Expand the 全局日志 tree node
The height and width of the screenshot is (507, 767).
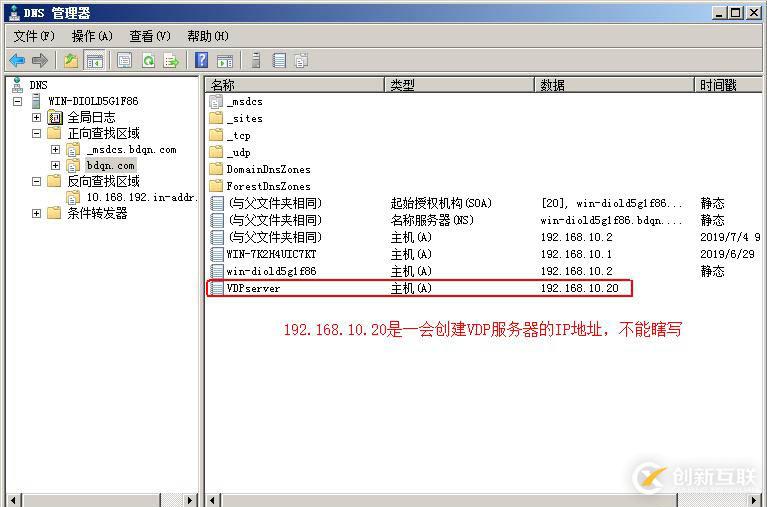point(36,117)
